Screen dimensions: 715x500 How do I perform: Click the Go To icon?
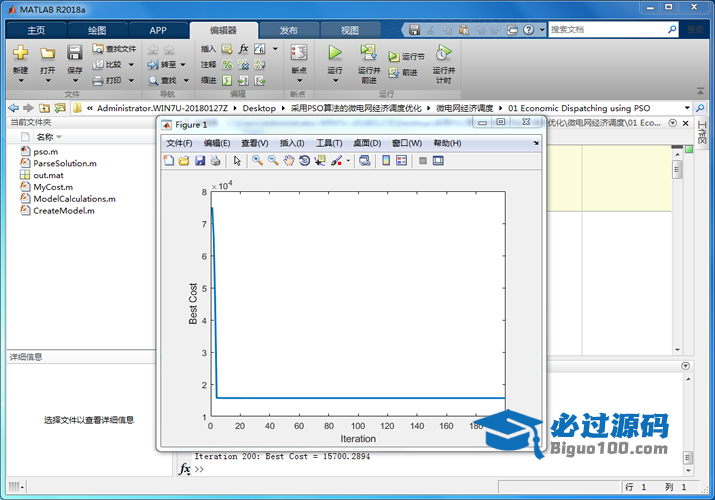pos(153,65)
